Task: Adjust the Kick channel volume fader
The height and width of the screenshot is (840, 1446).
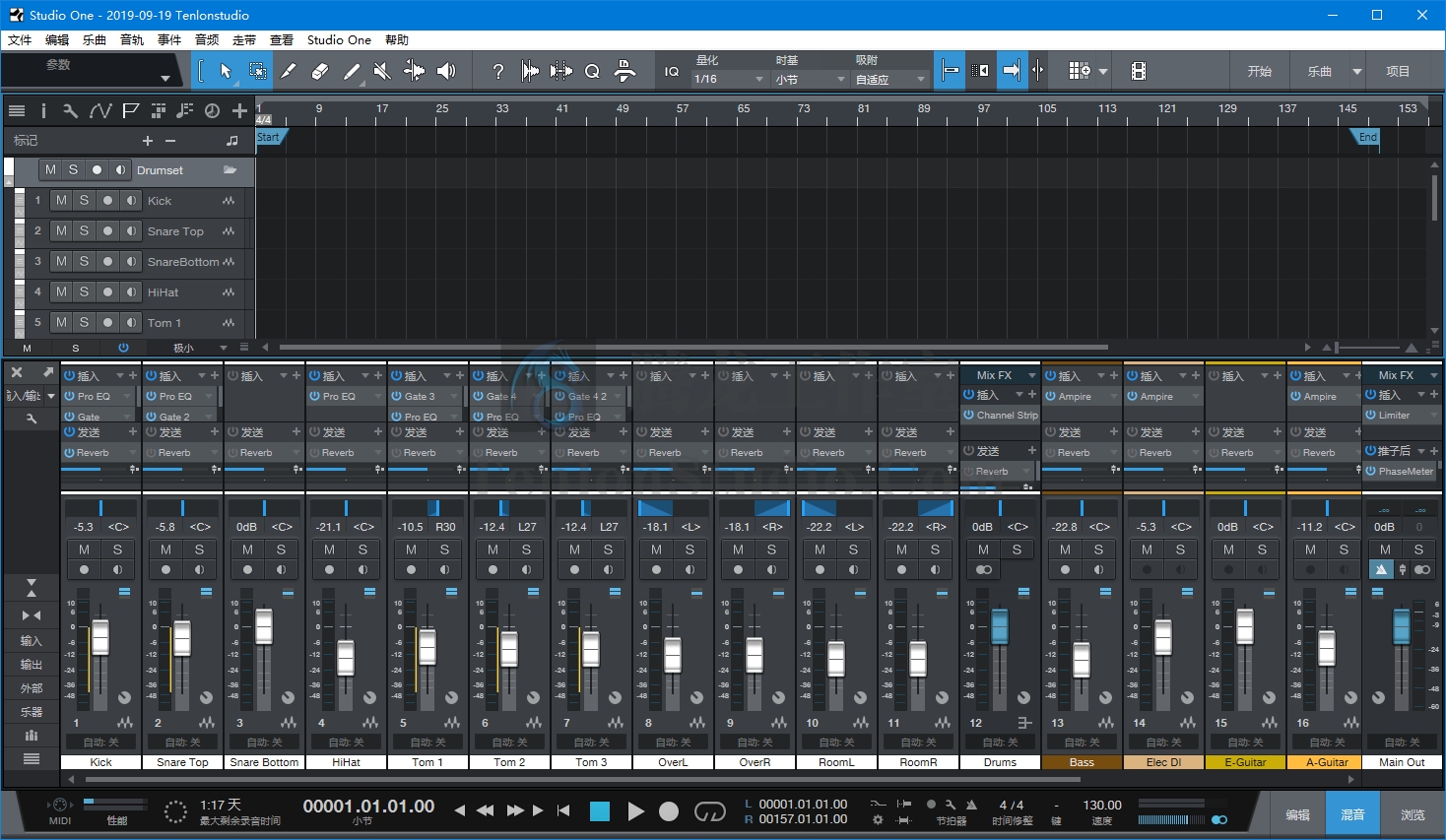Action: point(100,638)
